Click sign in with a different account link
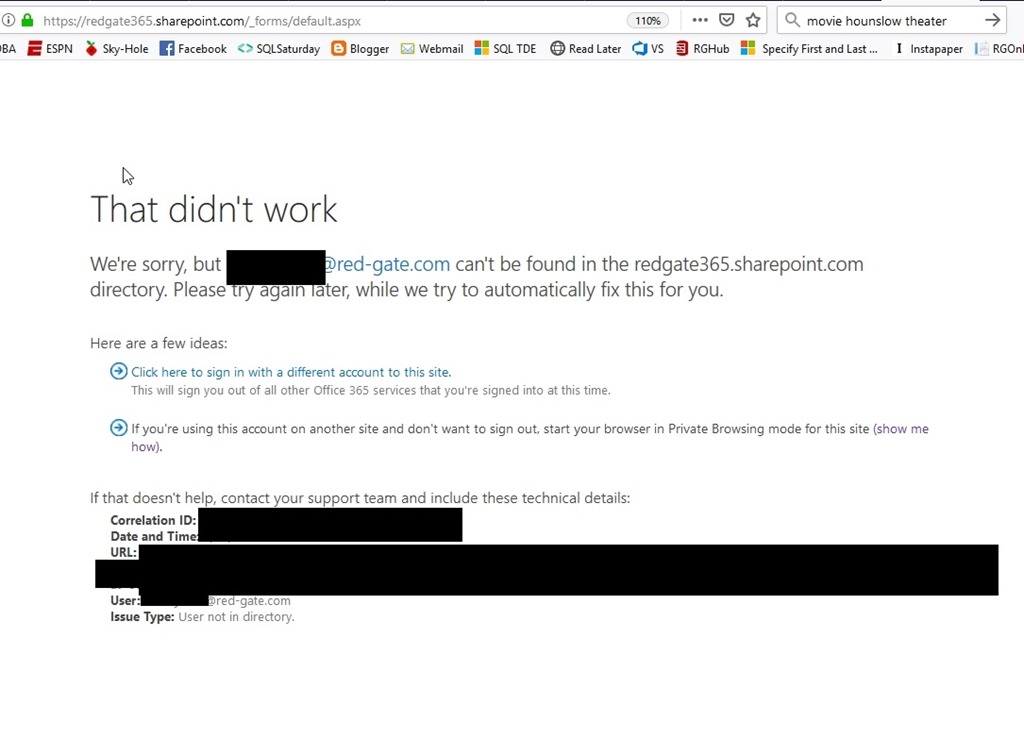This screenshot has width=1024, height=739. (x=290, y=372)
